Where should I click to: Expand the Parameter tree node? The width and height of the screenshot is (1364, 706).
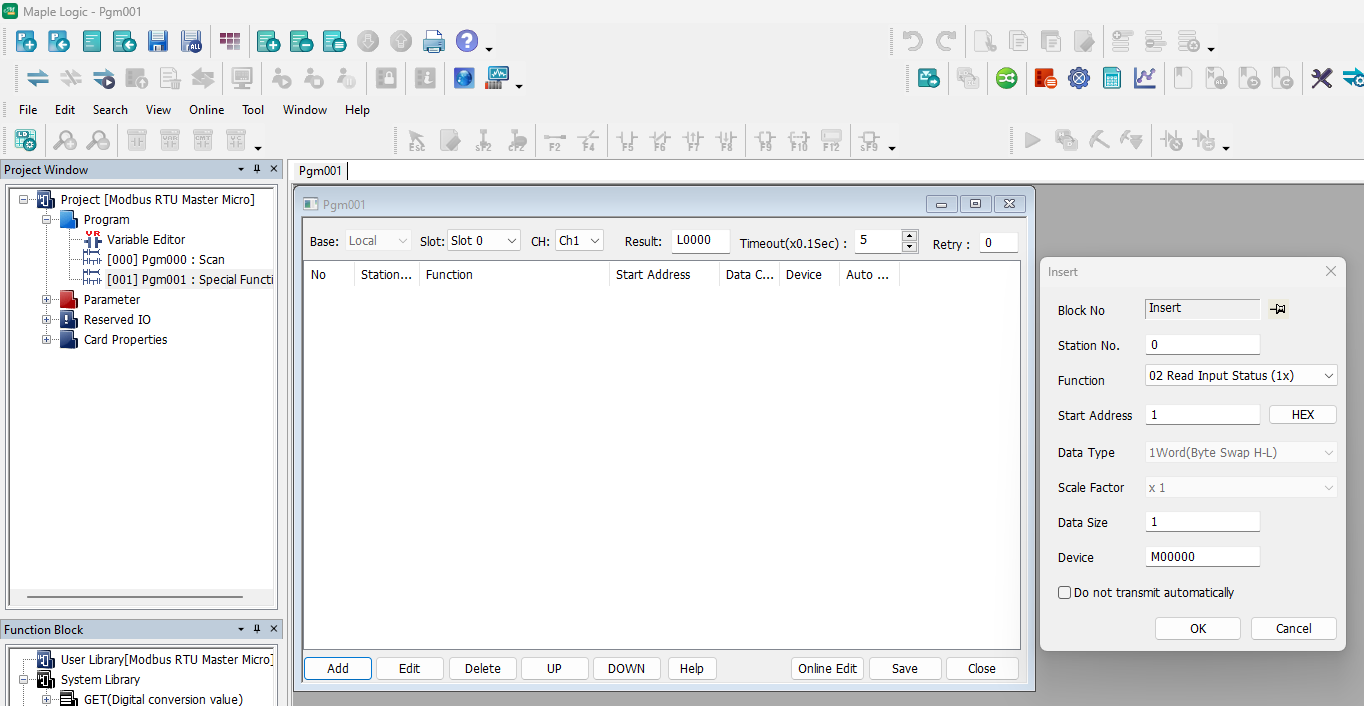point(45,298)
